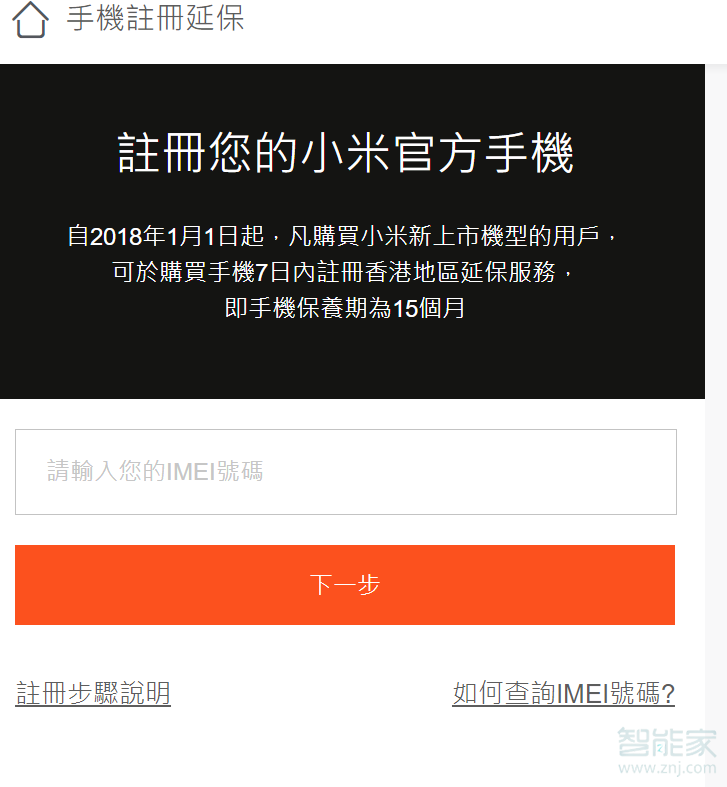
Task: Click the banner line starting 自2018年1月1日起
Action: pyautogui.click(x=342, y=236)
